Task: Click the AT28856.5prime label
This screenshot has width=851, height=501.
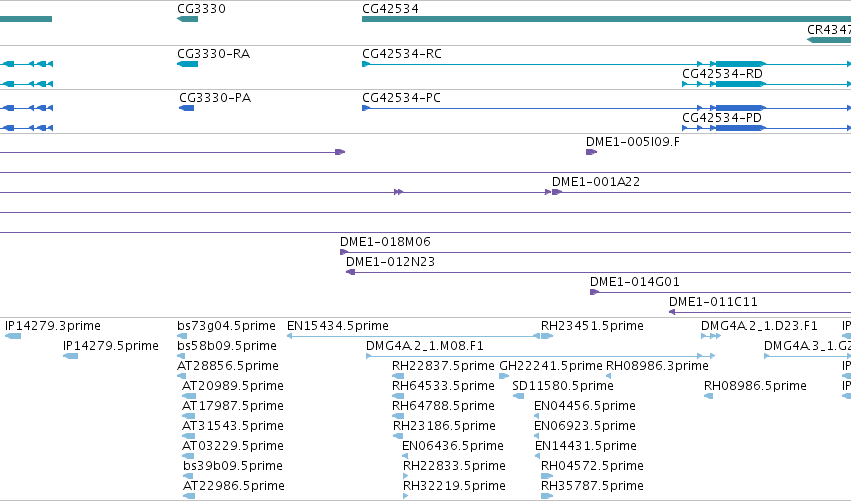Action: click(228, 366)
